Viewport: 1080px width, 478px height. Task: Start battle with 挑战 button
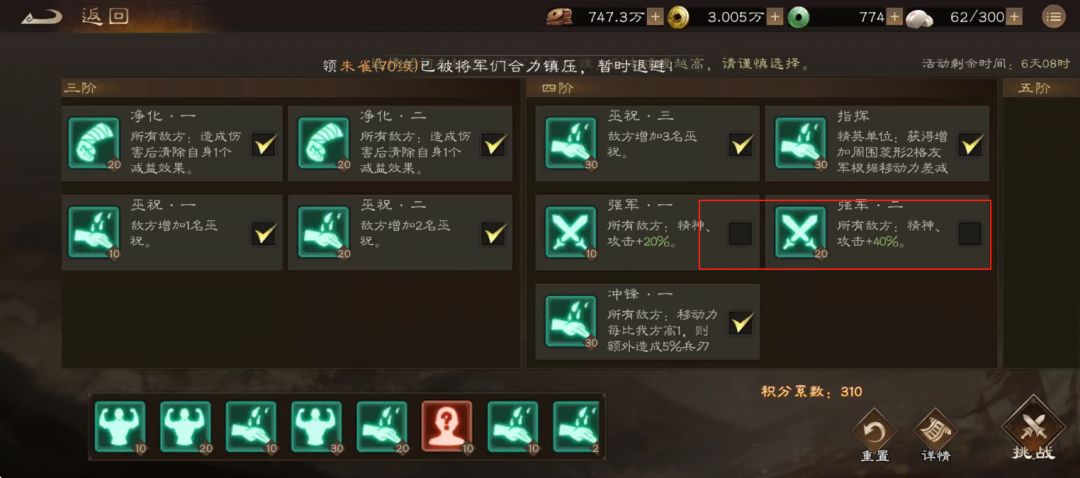(x=1033, y=430)
